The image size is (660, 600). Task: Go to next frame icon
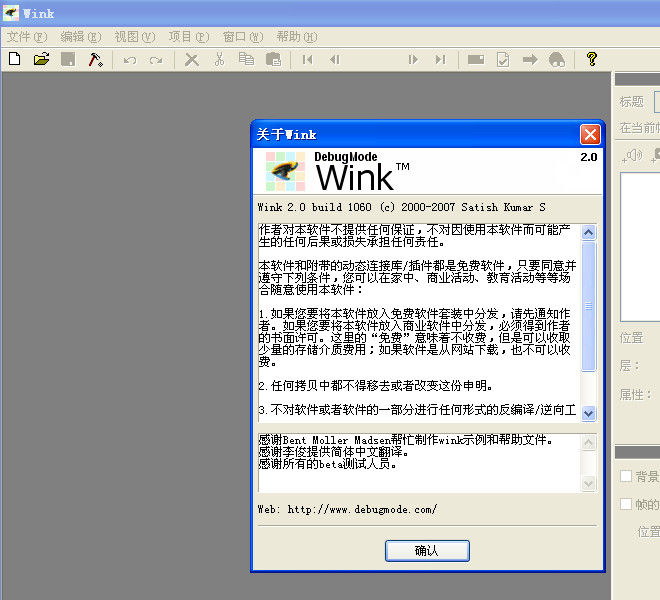tap(413, 60)
